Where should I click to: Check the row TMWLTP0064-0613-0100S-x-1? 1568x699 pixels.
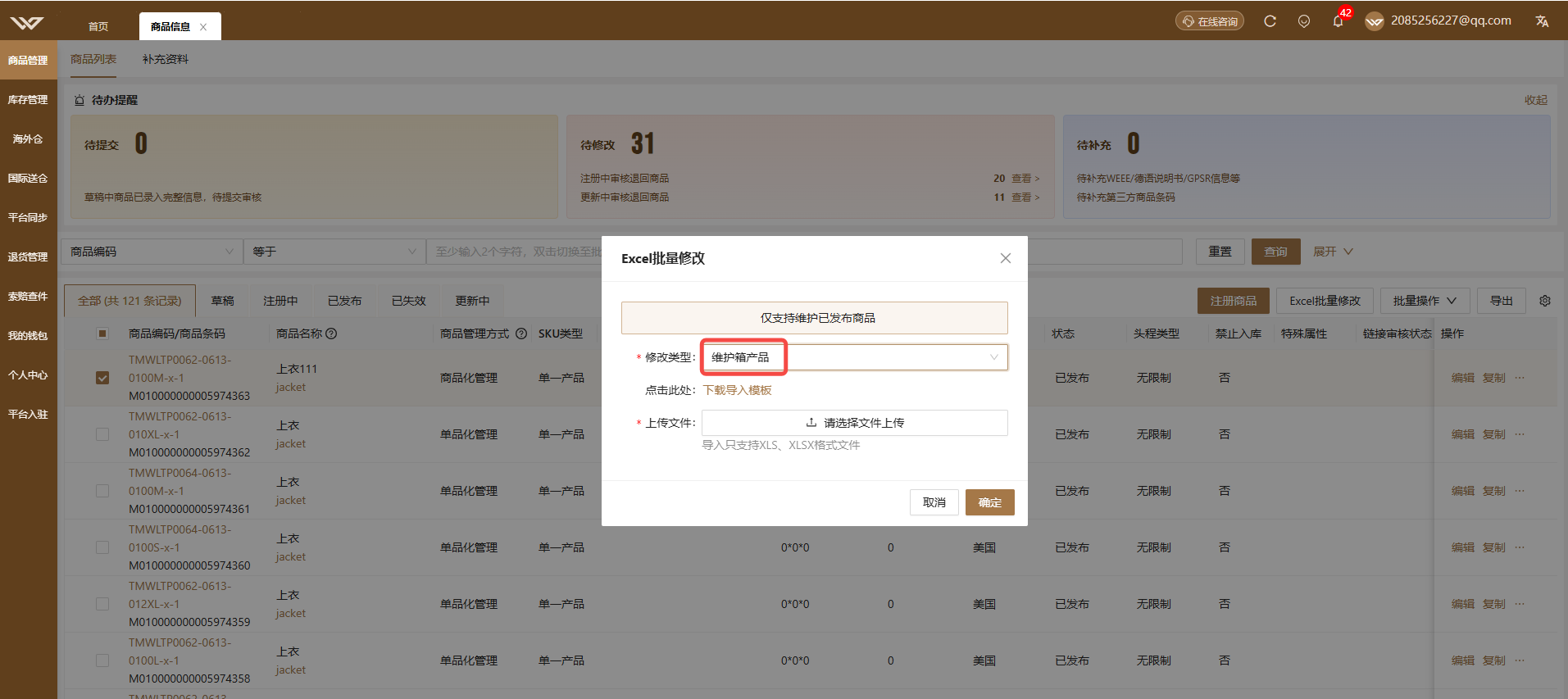[102, 547]
